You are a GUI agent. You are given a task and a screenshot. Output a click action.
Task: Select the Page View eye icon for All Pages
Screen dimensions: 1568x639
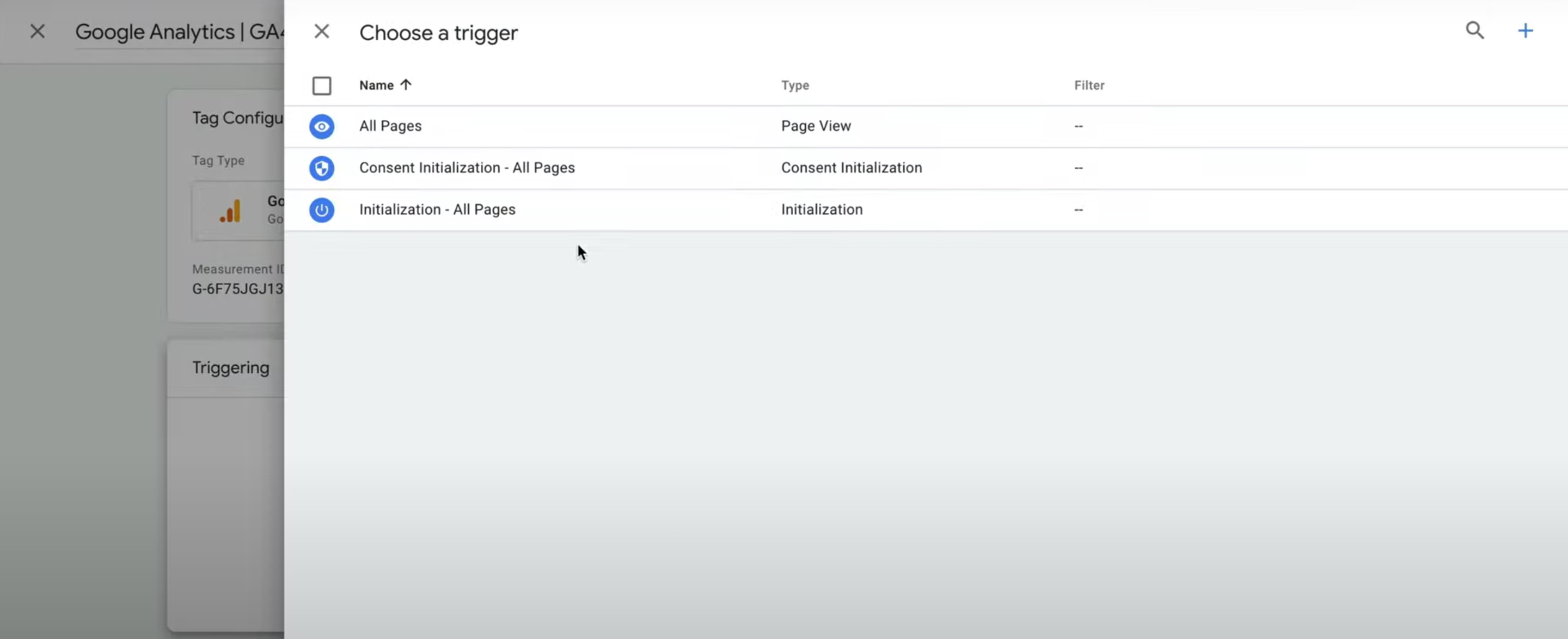322,127
